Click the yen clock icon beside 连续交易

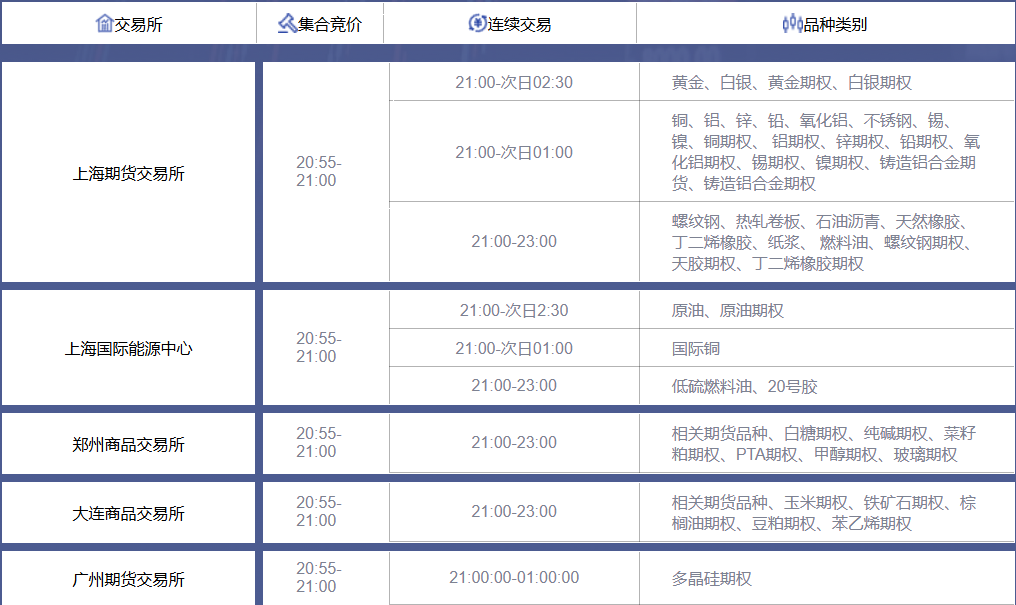click(477, 23)
